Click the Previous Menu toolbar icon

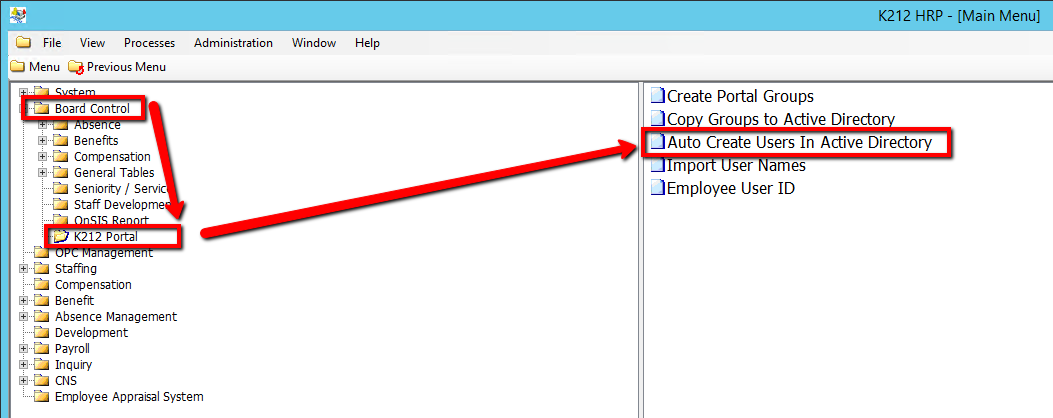click(76, 67)
